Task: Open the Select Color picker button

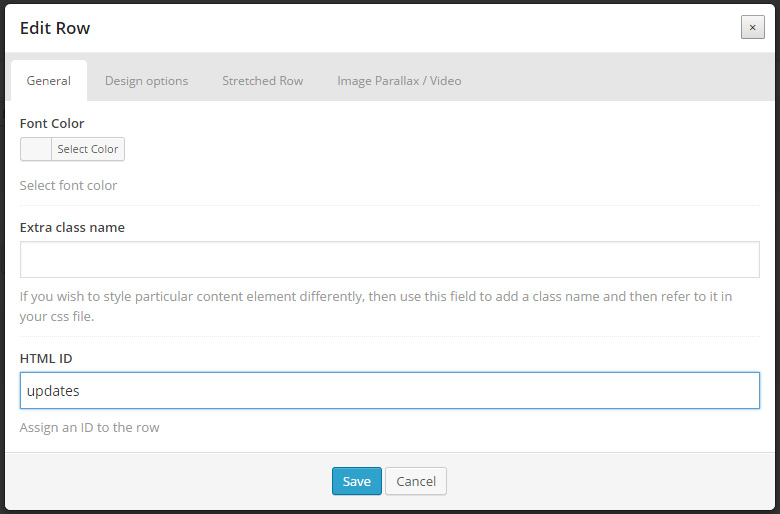Action: [x=88, y=149]
